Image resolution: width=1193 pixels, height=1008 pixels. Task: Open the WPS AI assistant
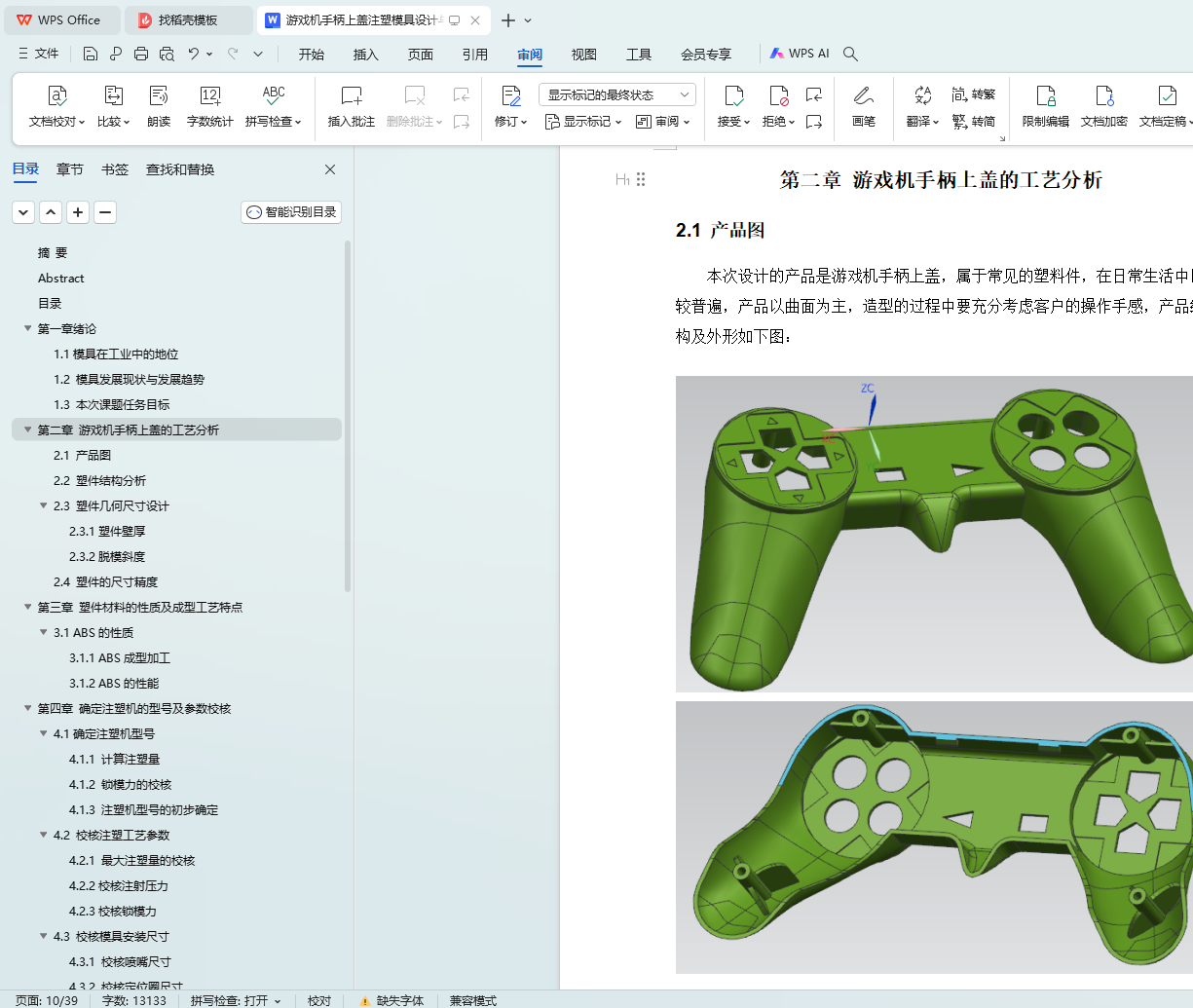[x=800, y=54]
